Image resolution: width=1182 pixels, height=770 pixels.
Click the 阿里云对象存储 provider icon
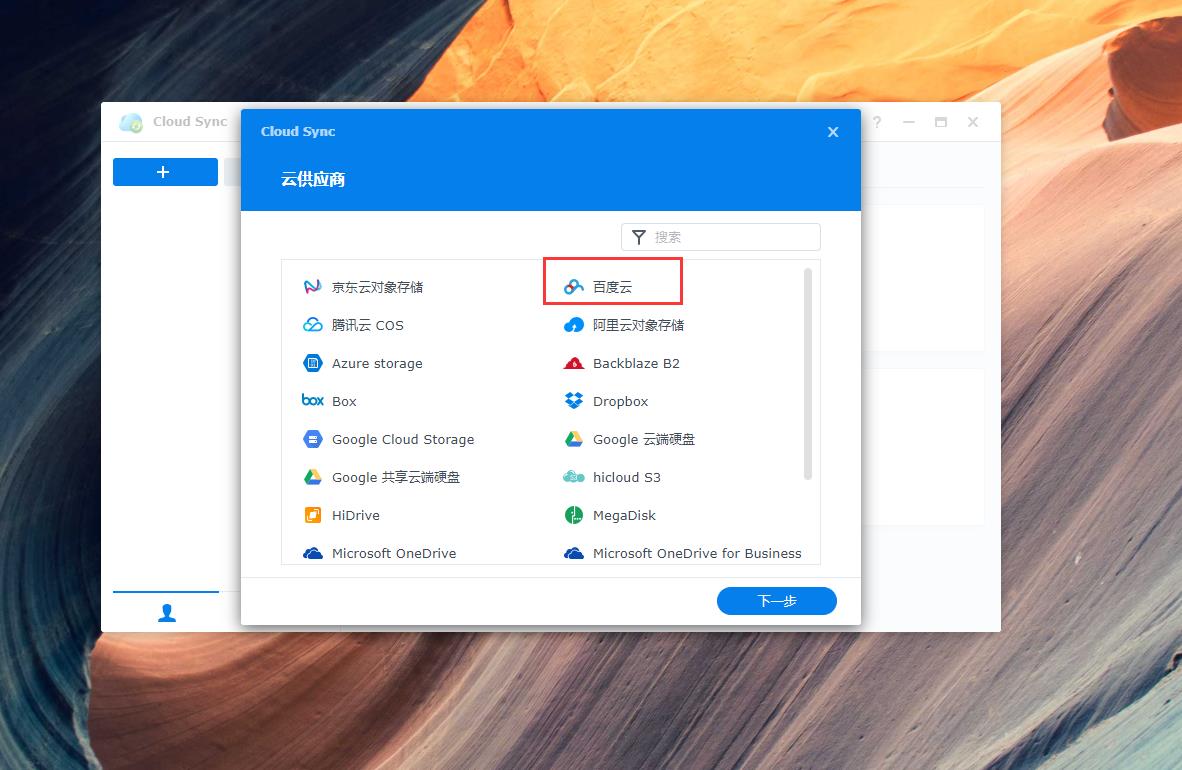574,325
